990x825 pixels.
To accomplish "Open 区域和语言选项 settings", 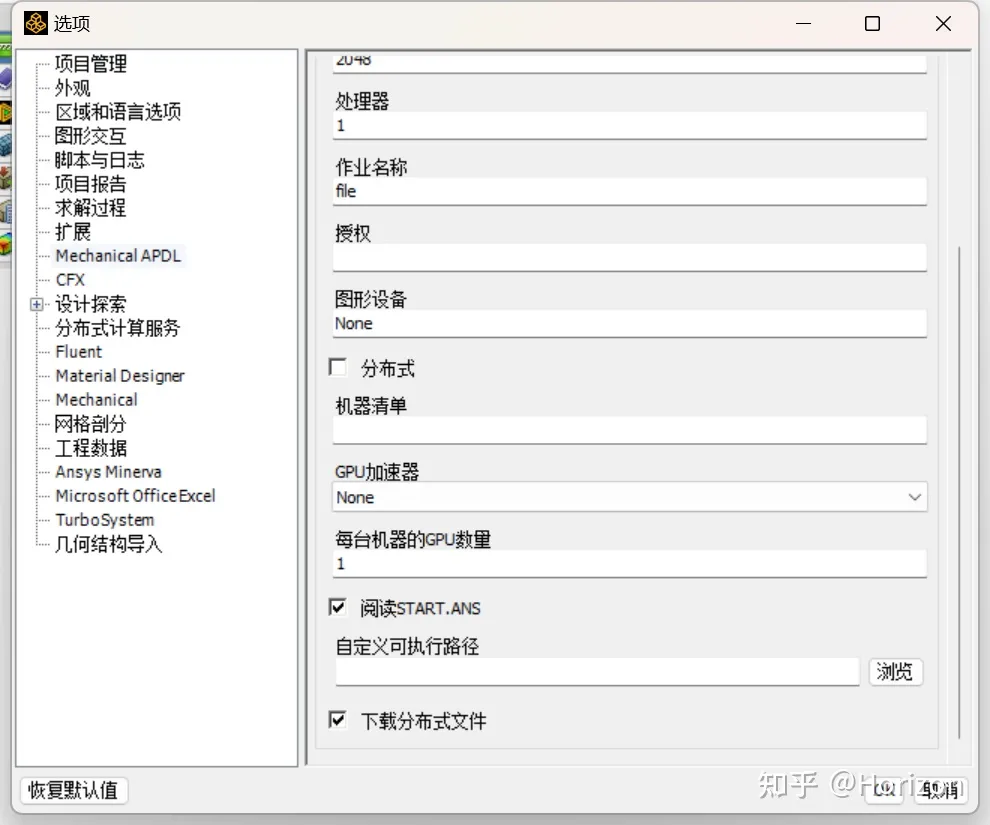I will (118, 112).
